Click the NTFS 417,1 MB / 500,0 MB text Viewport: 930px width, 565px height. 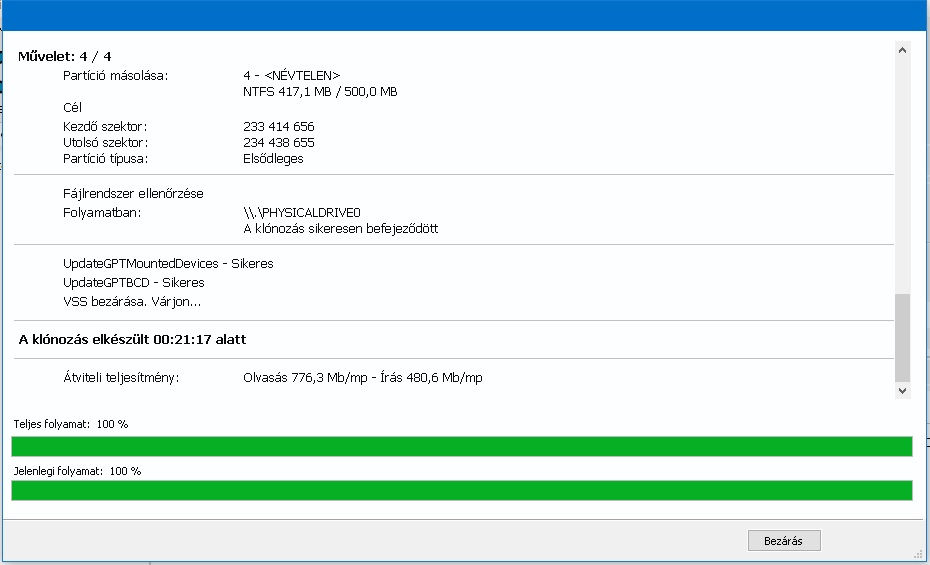point(320,92)
